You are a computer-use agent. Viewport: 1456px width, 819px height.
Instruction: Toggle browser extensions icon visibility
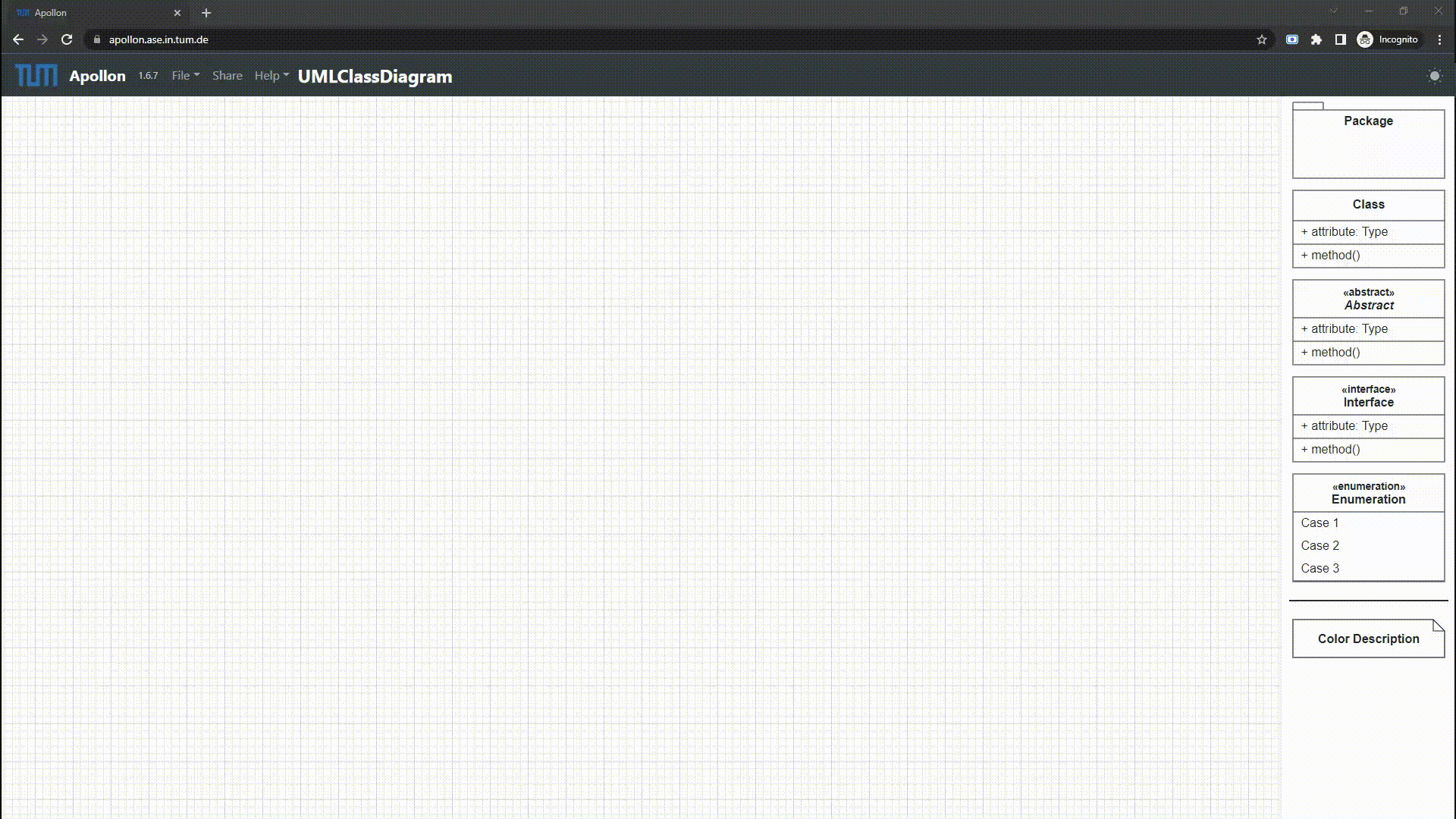[x=1319, y=40]
